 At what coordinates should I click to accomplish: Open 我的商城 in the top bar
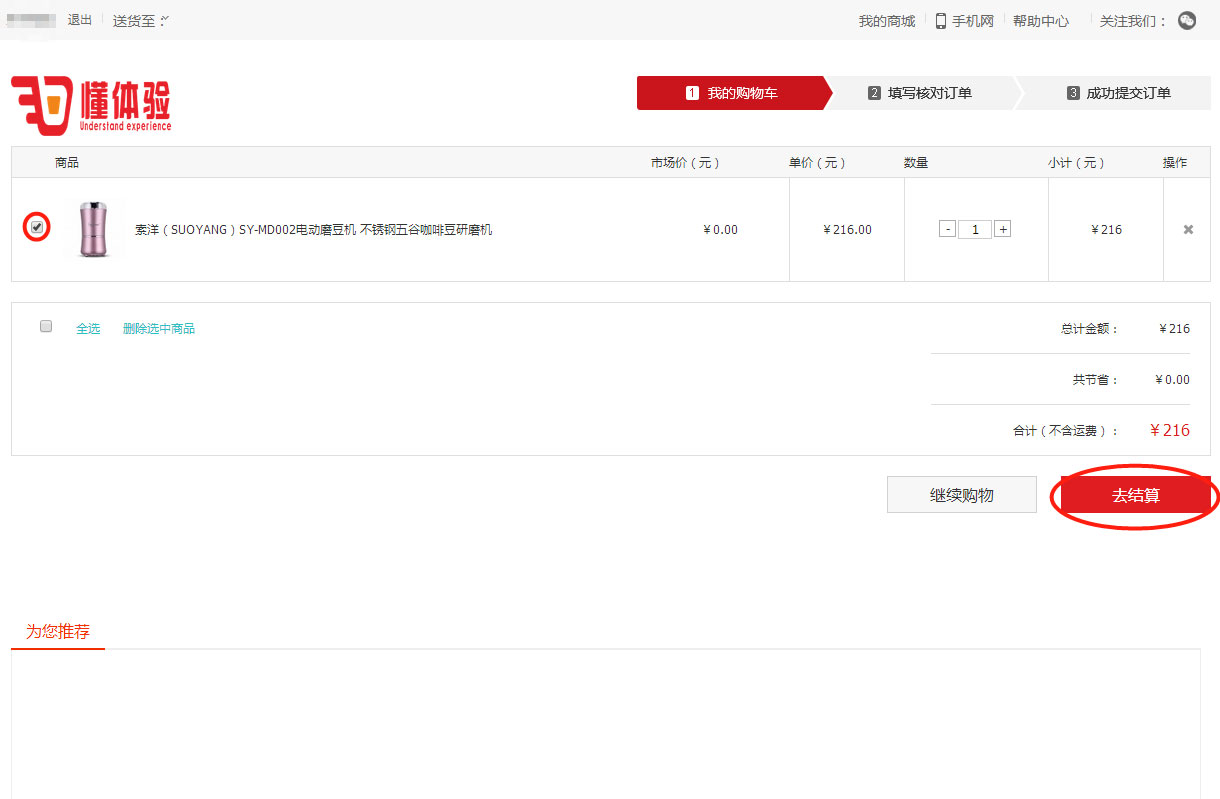pos(886,21)
